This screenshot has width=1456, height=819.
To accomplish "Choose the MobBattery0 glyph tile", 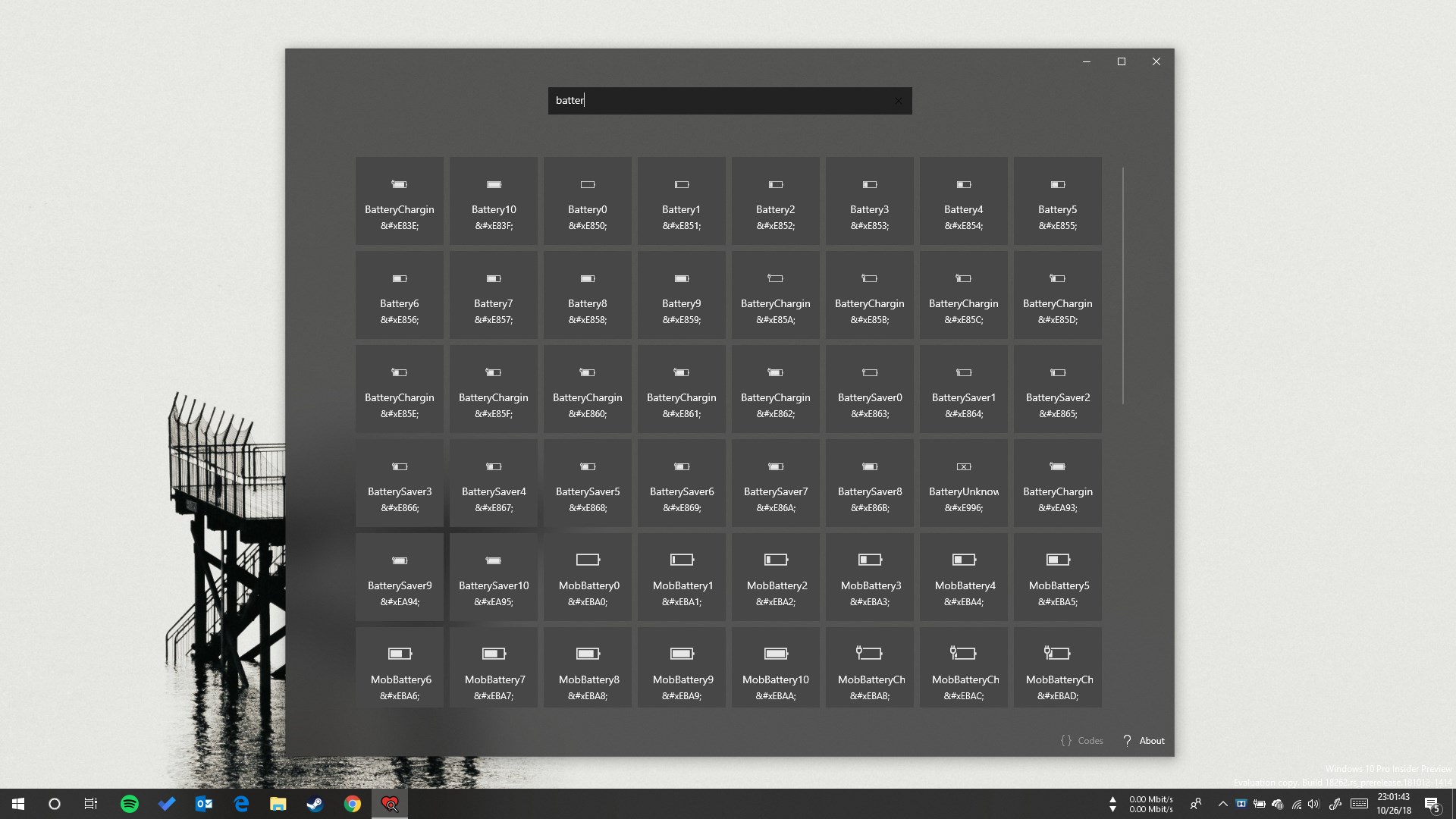I will (x=587, y=577).
